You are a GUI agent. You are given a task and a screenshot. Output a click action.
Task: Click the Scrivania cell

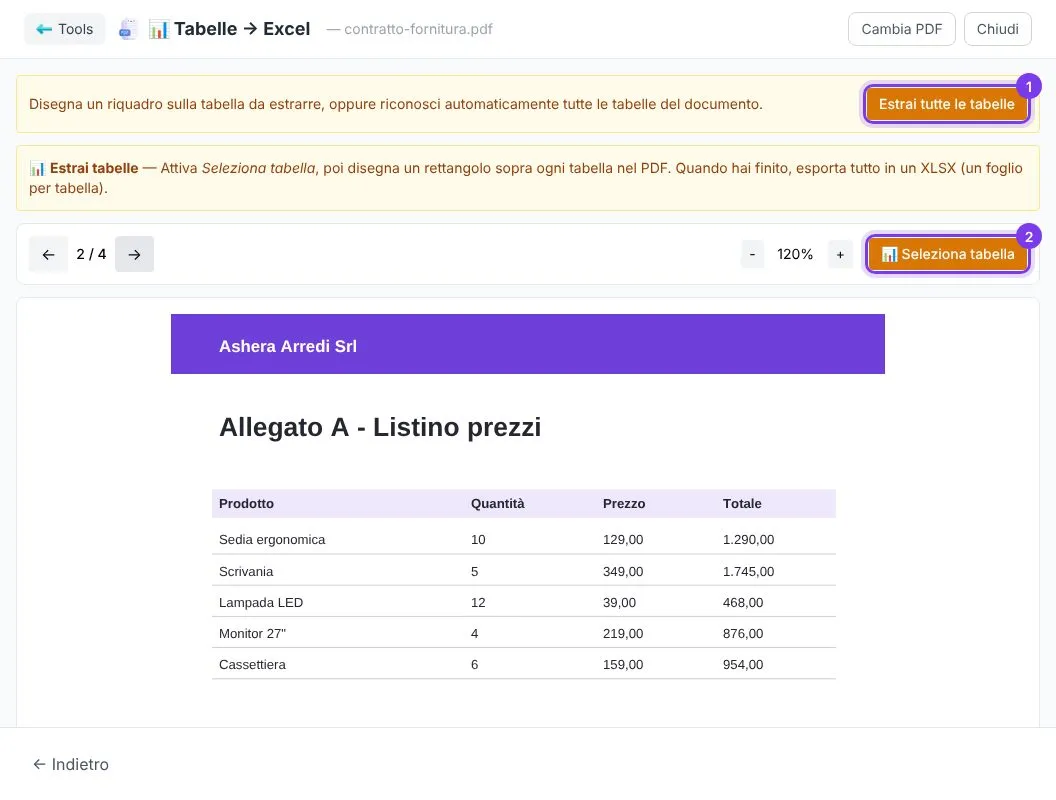246,572
